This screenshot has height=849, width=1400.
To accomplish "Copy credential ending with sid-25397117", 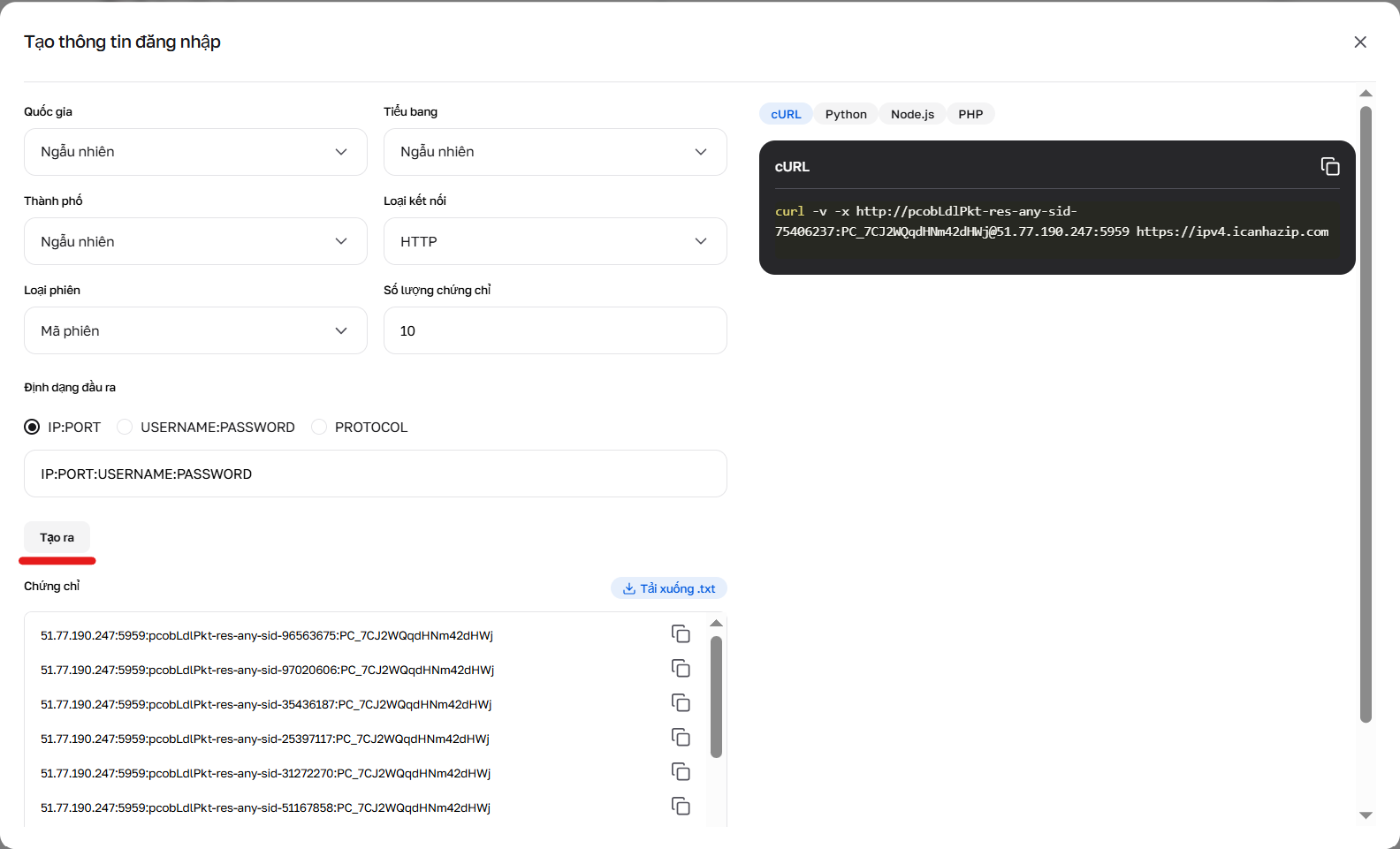I will [x=680, y=738].
